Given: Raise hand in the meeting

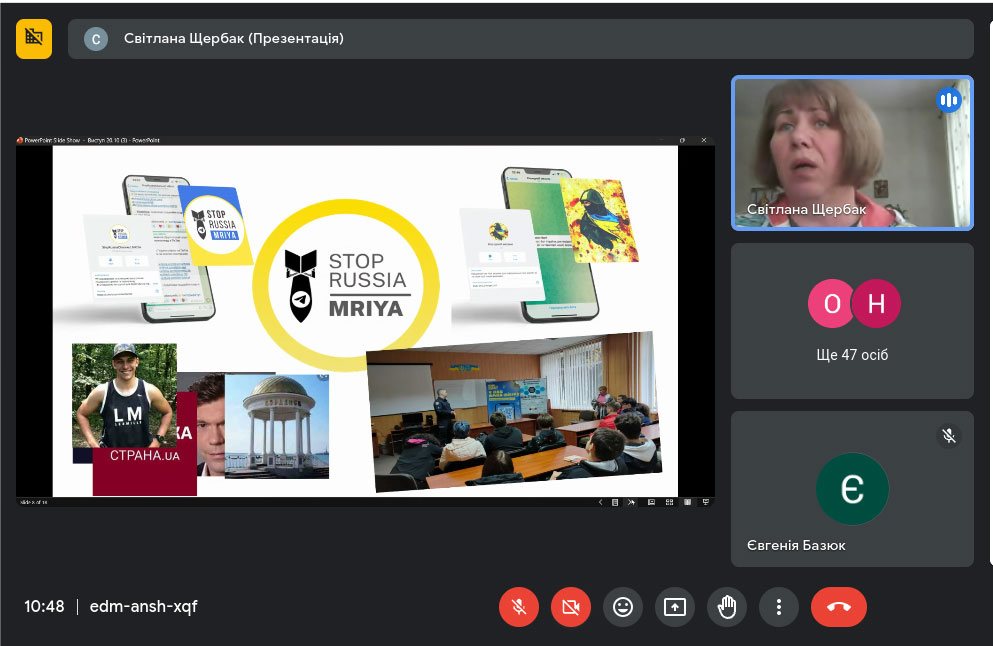Looking at the screenshot, I should coord(726,607).
